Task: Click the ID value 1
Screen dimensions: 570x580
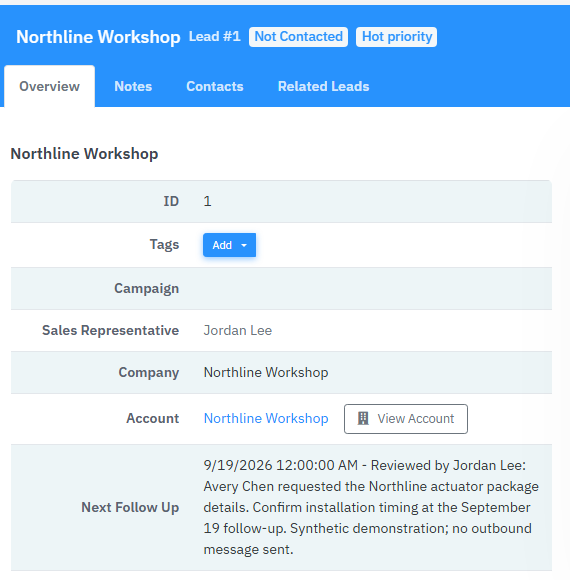Action: point(207,201)
